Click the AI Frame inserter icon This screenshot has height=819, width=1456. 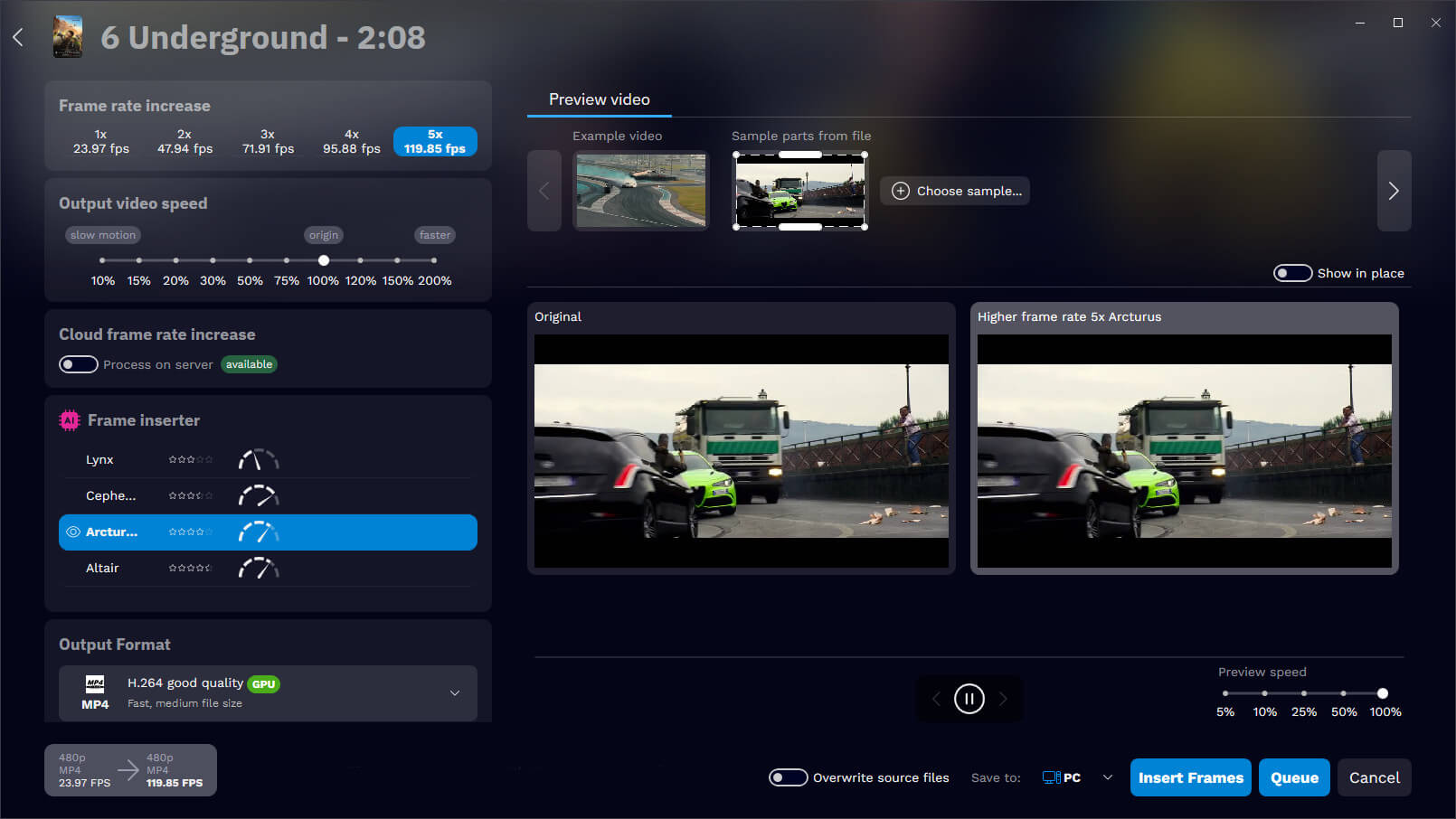71,419
